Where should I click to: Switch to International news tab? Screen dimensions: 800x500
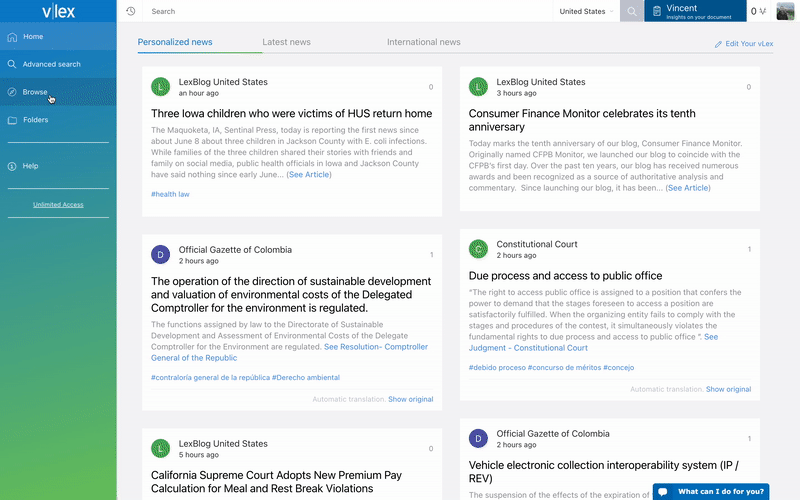coord(423,42)
